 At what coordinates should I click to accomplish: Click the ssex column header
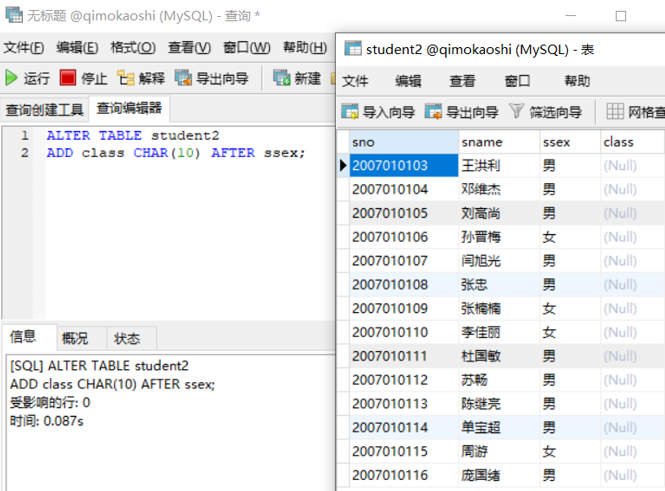[570, 142]
